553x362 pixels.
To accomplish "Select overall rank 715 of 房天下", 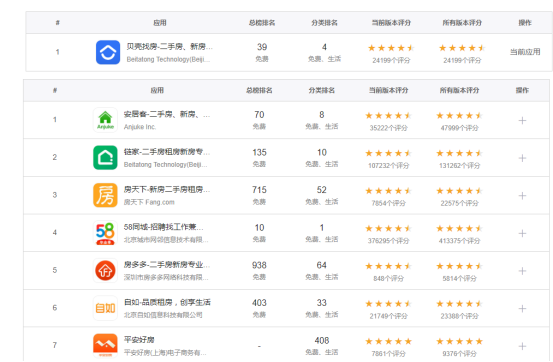I will point(259,190).
